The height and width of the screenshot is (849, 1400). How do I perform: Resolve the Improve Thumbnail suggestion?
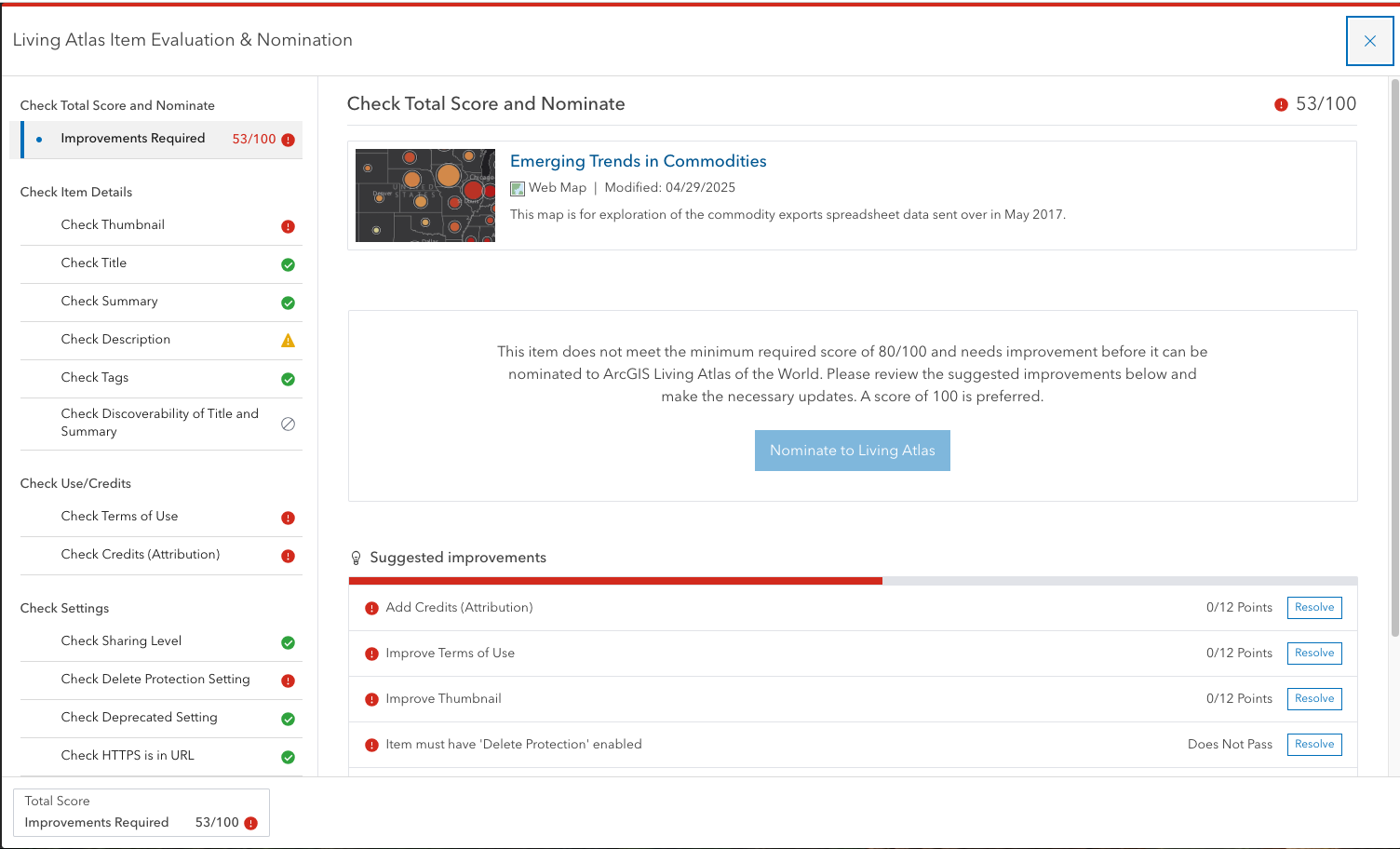tap(1314, 698)
